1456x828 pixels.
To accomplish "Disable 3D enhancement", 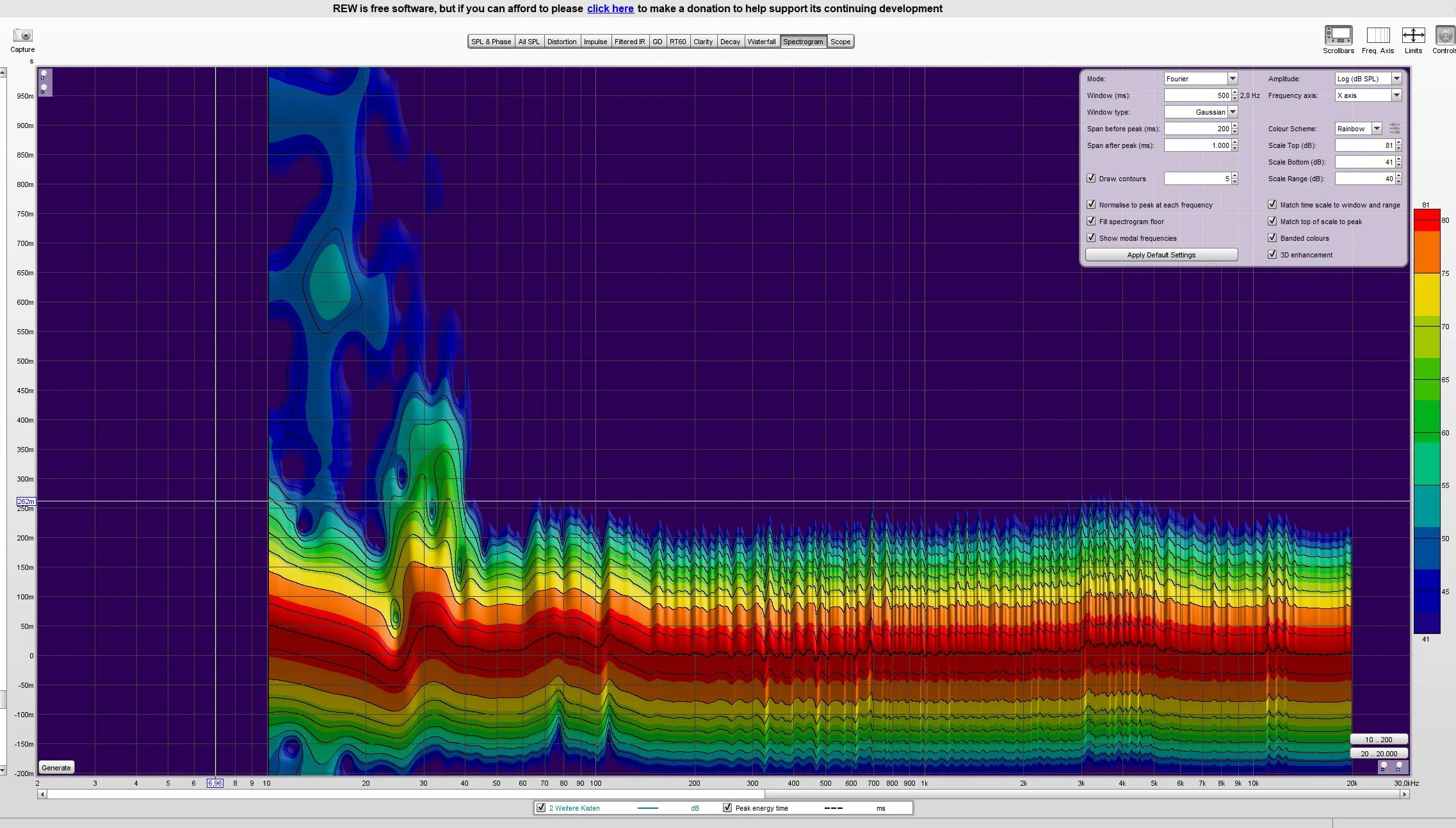I will (1272, 254).
